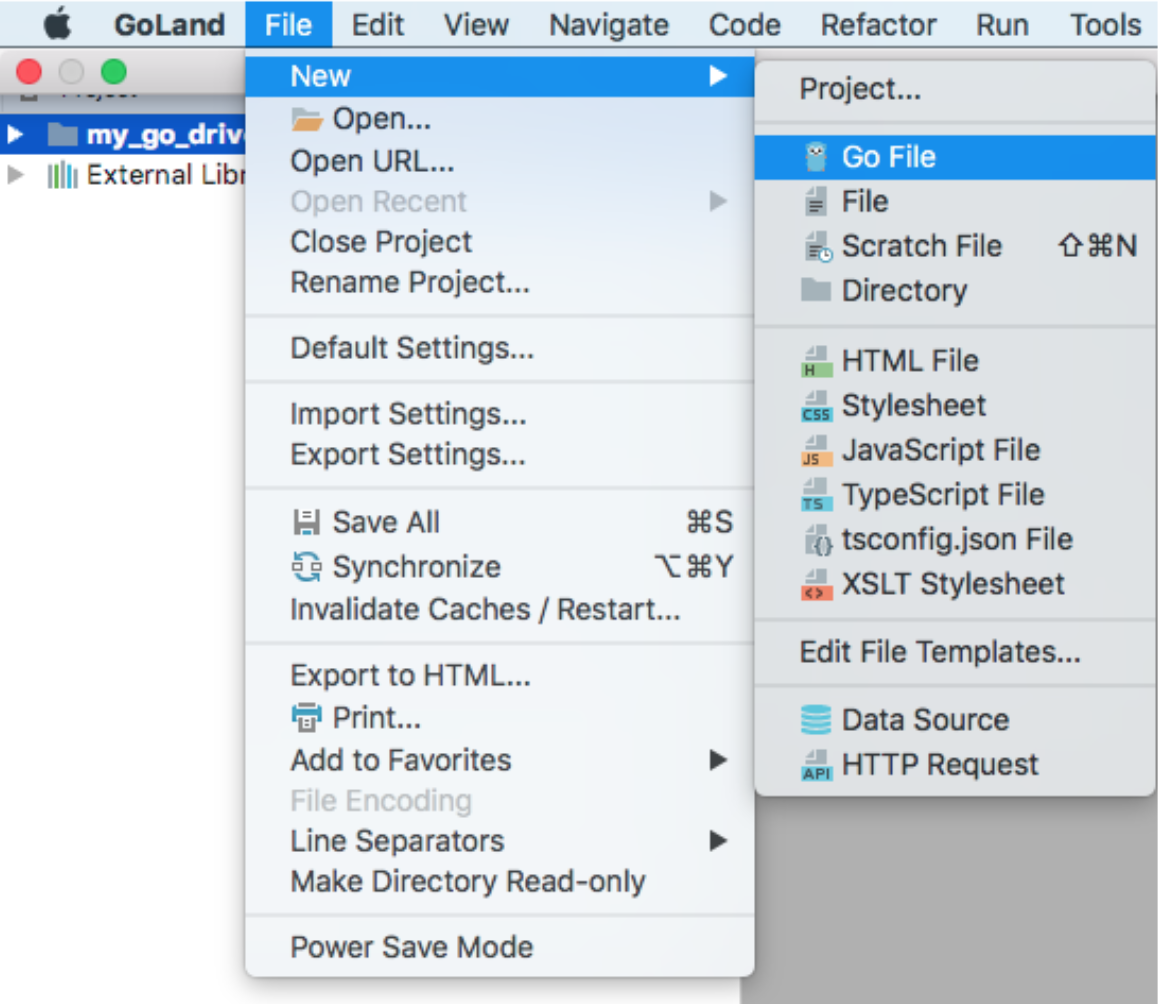This screenshot has height=1004, width=1158.
Task: Toggle Power Save Mode
Action: [x=411, y=947]
